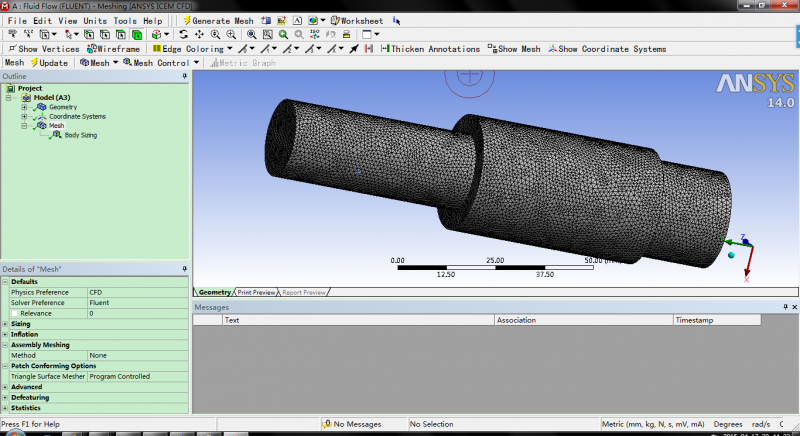This screenshot has height=436, width=800.
Task: Expand the Sizing section in Details
Action: point(5,324)
